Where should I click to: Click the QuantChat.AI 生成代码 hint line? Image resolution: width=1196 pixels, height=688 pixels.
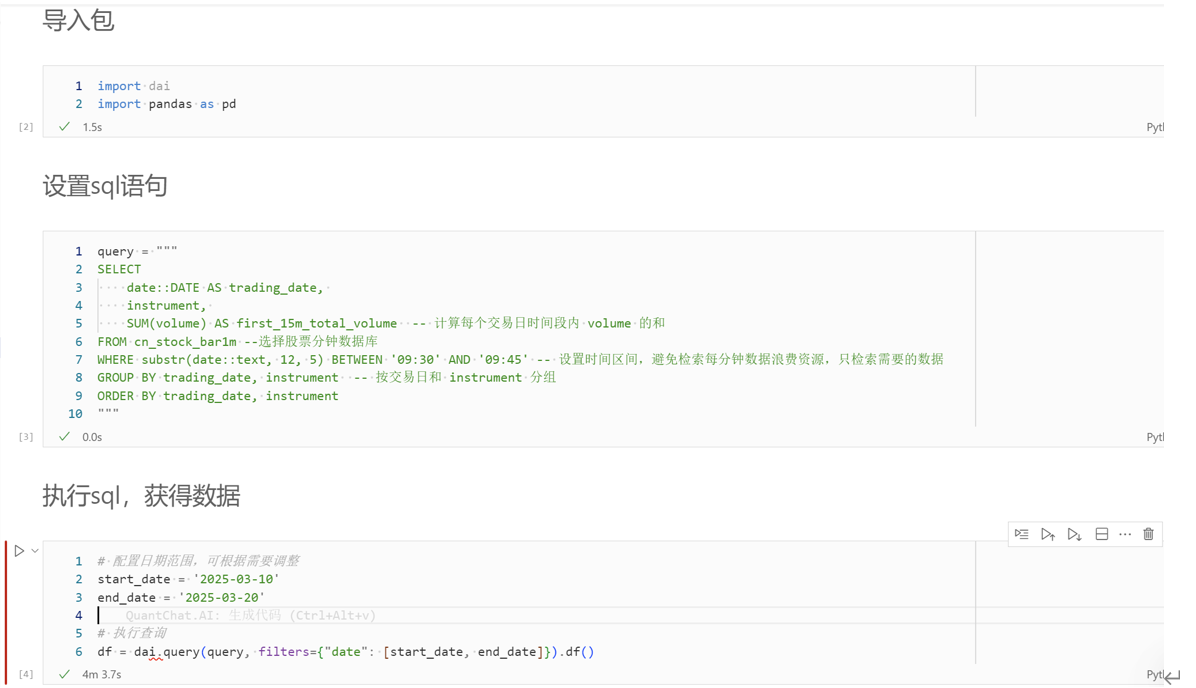coord(250,616)
